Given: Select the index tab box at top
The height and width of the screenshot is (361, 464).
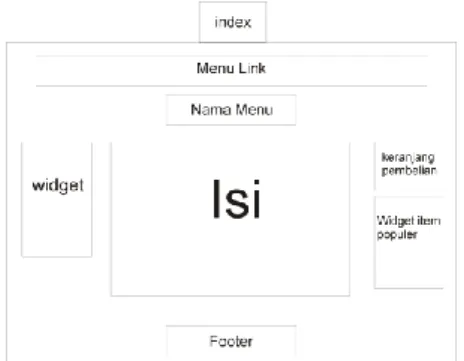Looking at the screenshot, I should [233, 22].
